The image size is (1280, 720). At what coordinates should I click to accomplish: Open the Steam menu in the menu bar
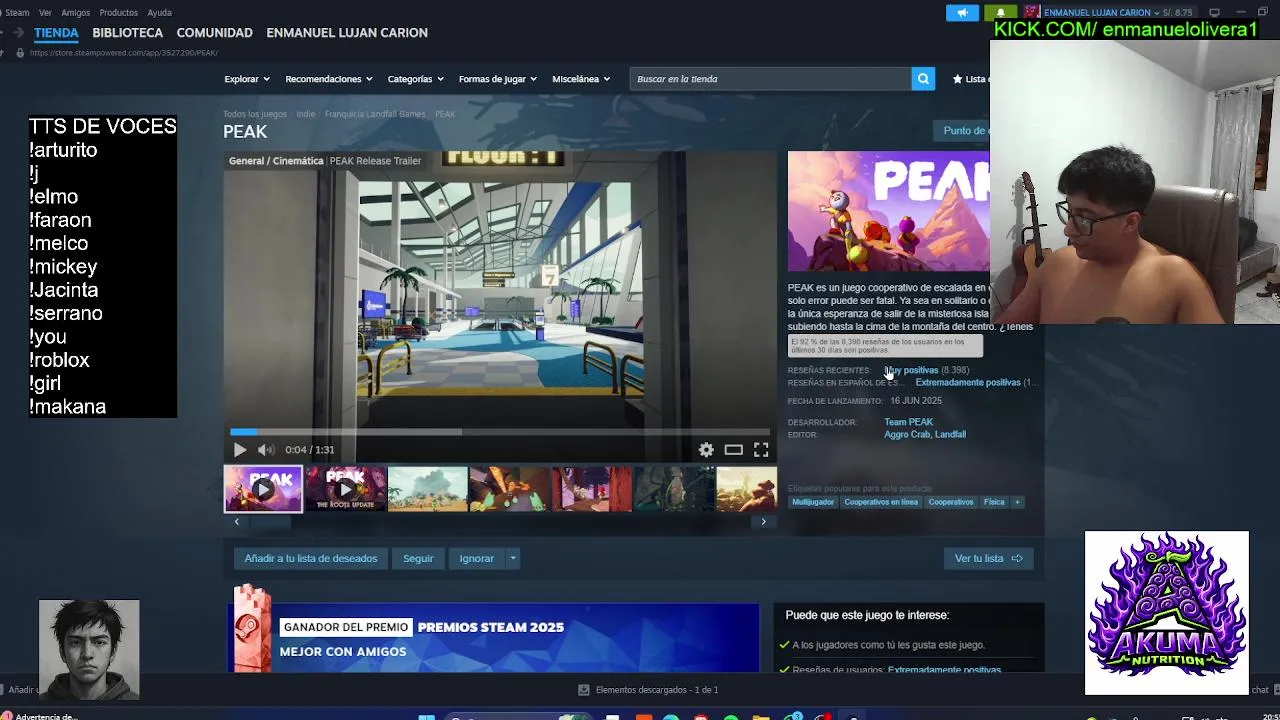point(17,13)
